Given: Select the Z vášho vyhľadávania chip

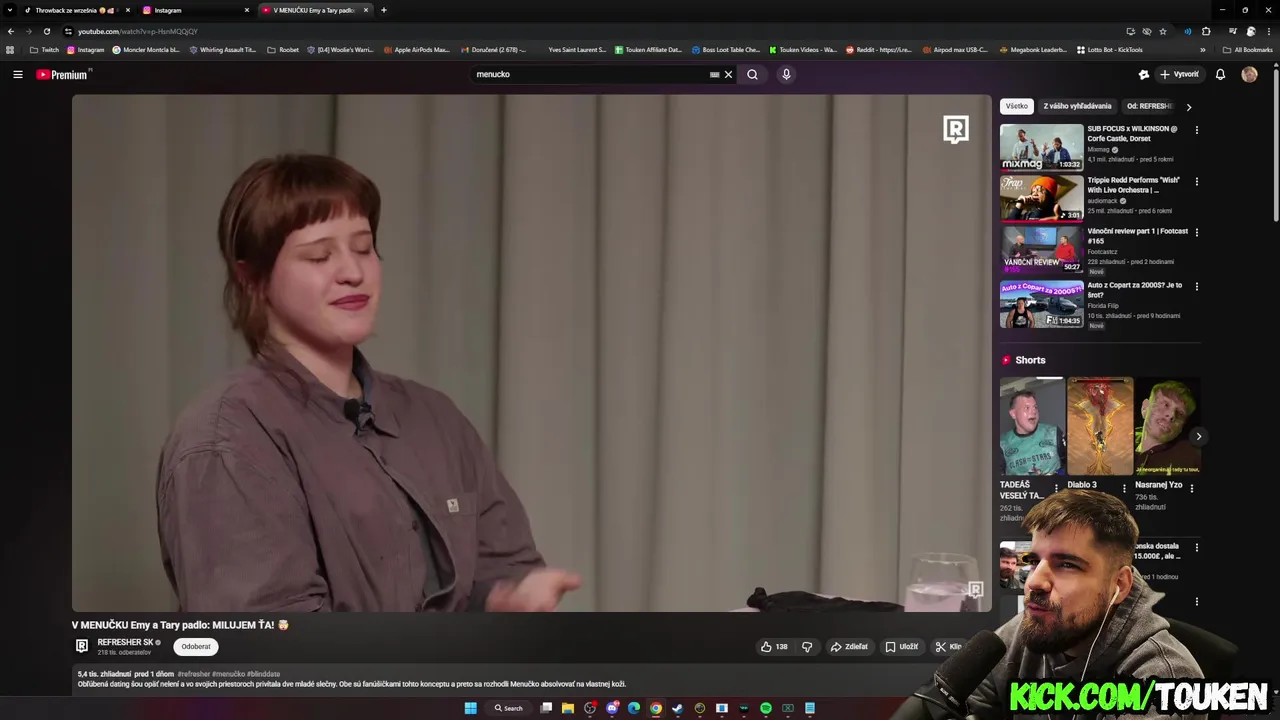Looking at the screenshot, I should point(1077,106).
